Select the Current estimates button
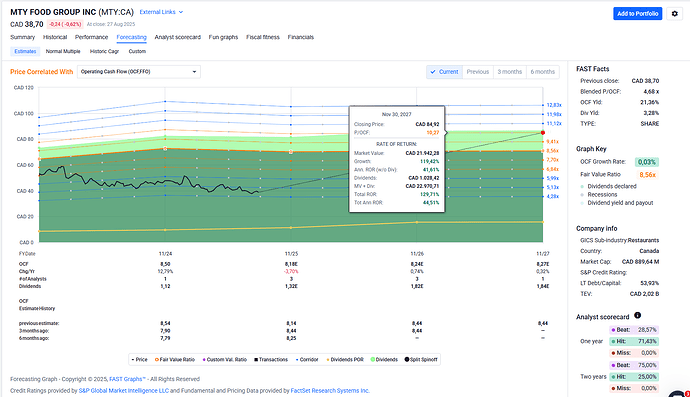Image resolution: width=690 pixels, height=397 pixels. tap(444, 72)
